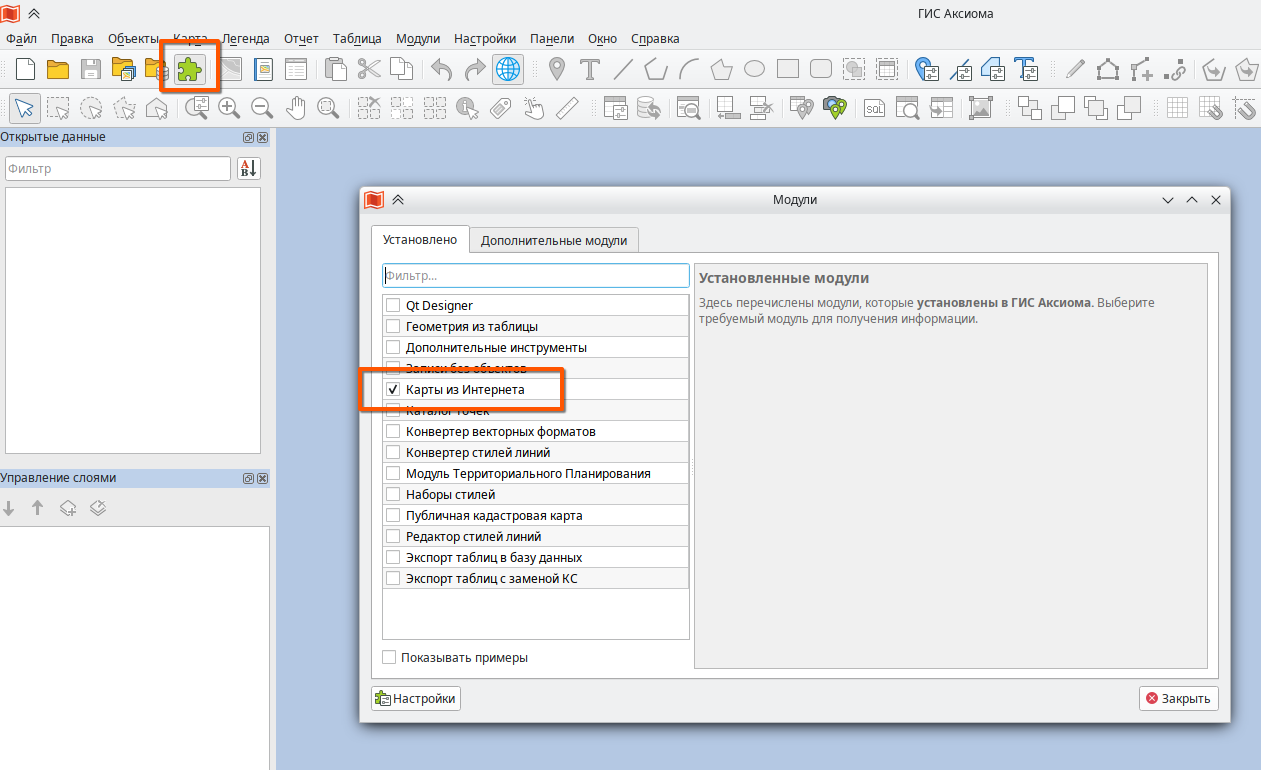This screenshot has height=770, width=1261.
Task: Focus the modules Фильтр search field
Action: pos(536,275)
